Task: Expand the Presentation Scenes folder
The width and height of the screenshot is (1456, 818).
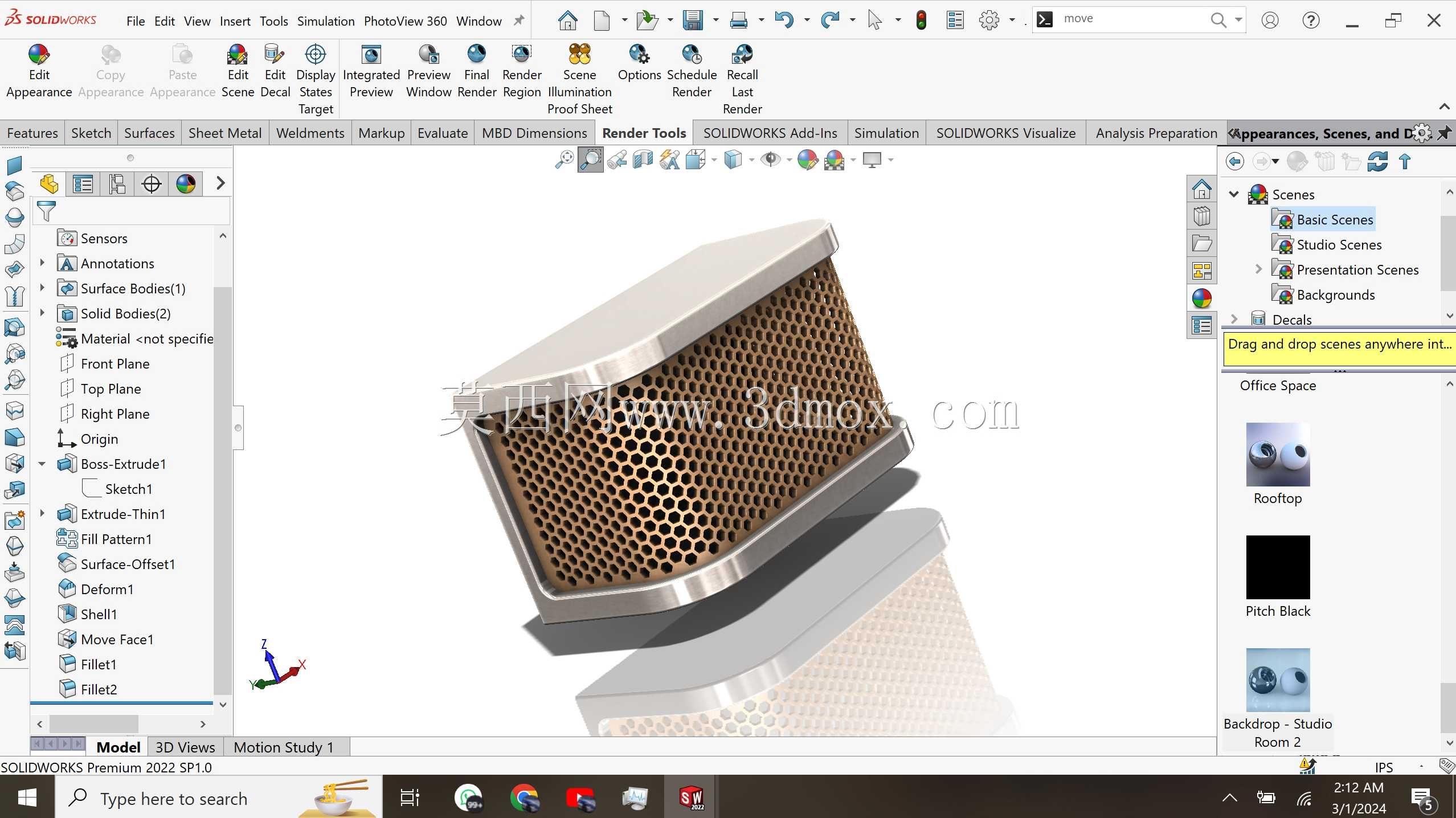Action: click(1259, 269)
